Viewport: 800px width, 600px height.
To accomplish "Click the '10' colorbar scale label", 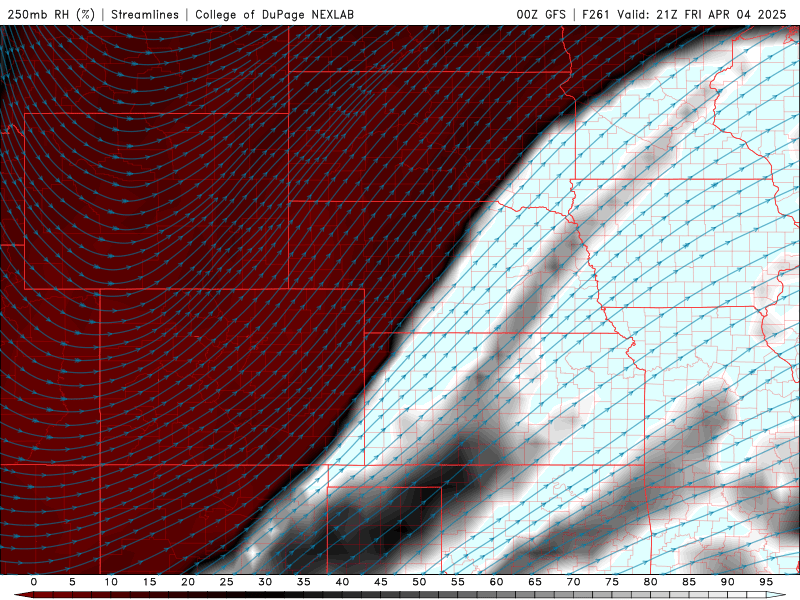I will 111,582.
